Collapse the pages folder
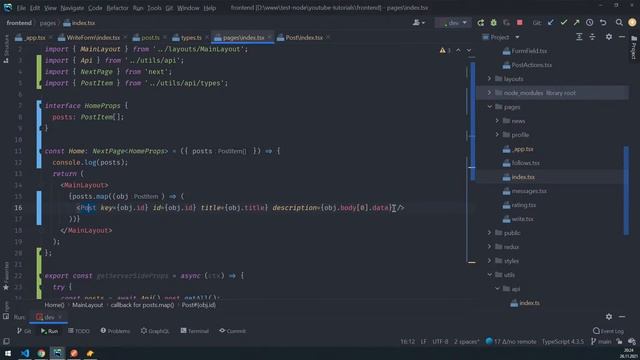The height and width of the screenshot is (360, 640). (x=489, y=107)
